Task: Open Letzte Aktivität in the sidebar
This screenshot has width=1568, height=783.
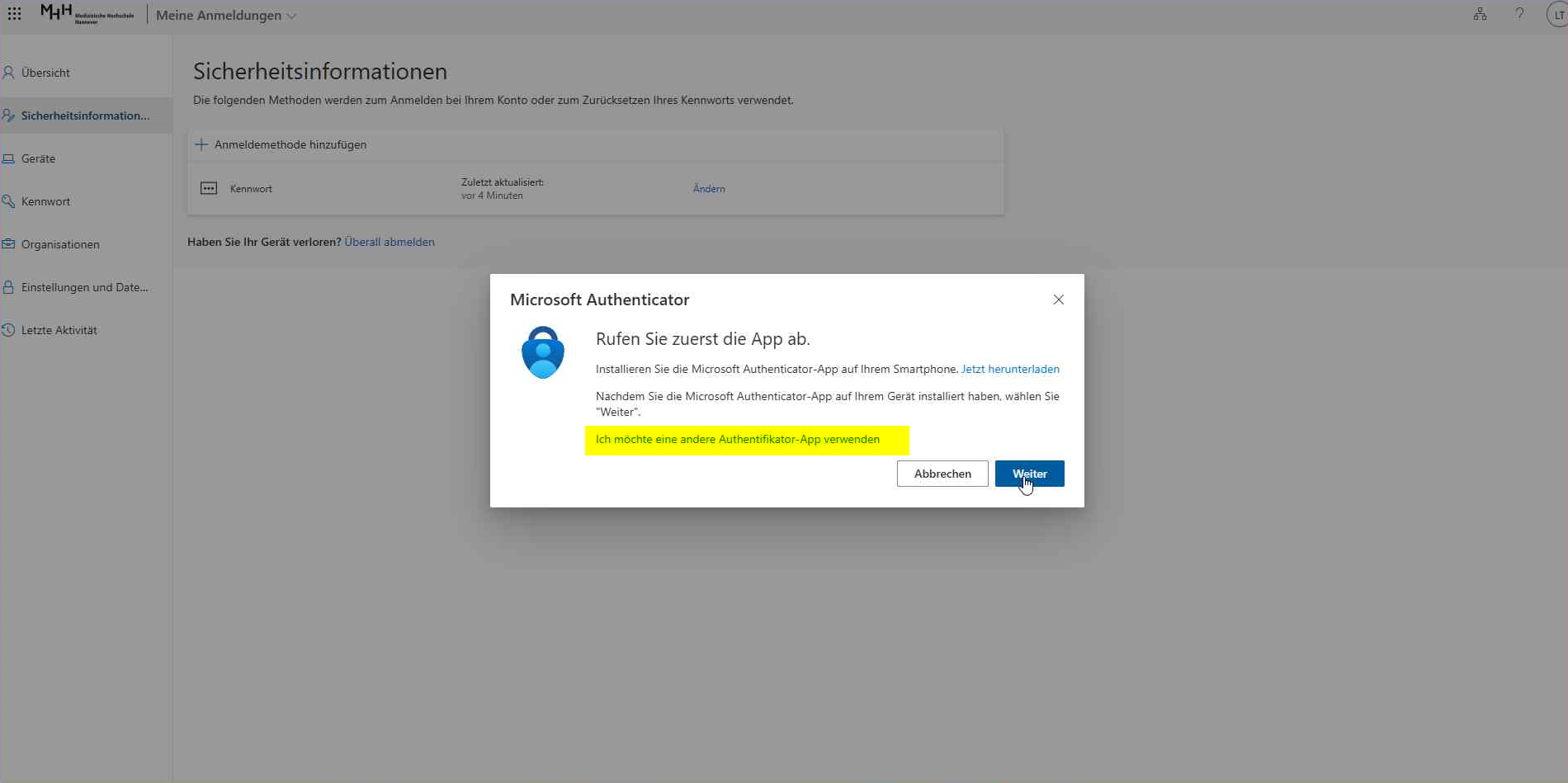Action: pyautogui.click(x=86, y=330)
